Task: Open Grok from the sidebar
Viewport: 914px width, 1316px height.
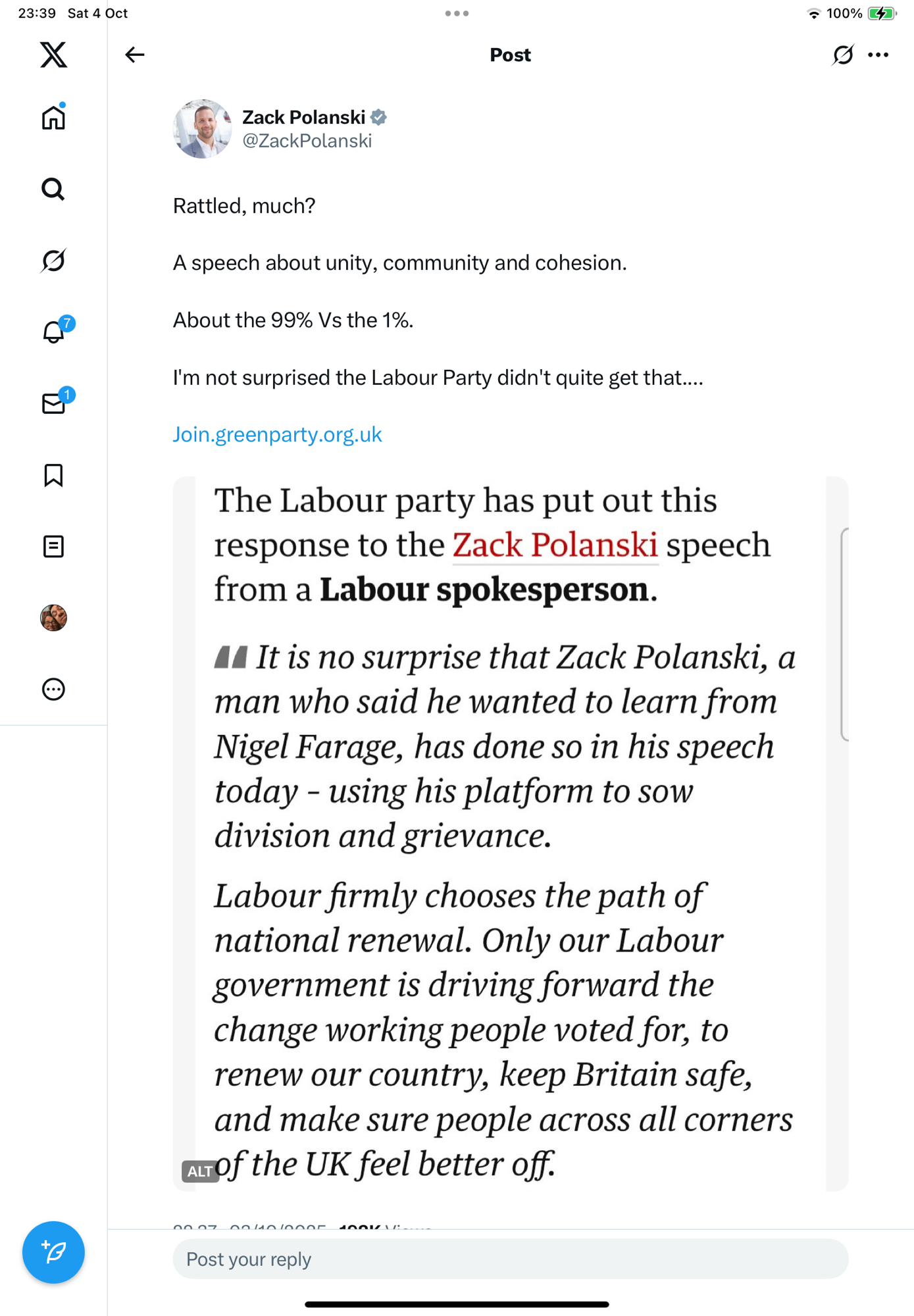Action: [x=53, y=261]
